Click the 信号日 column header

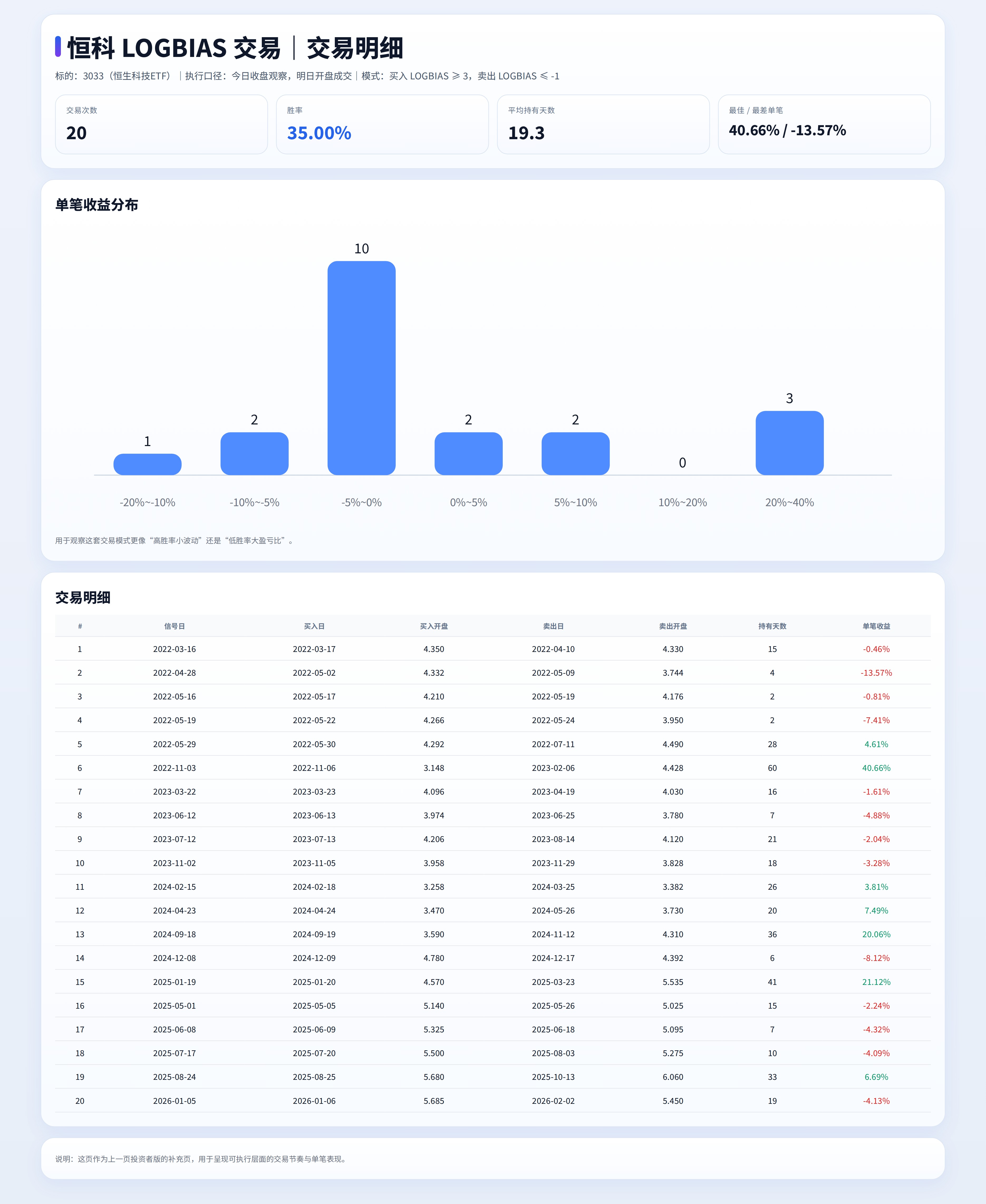pyautogui.click(x=174, y=626)
